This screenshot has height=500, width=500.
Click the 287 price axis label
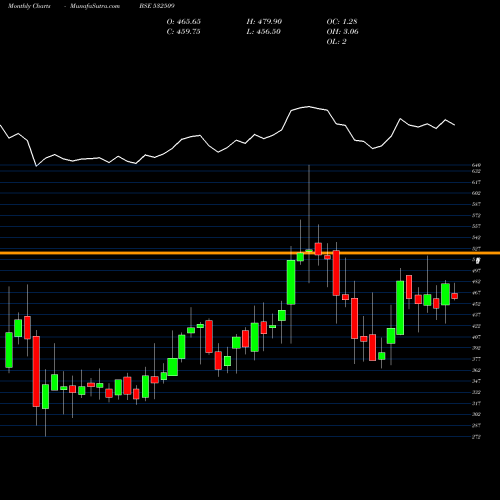(476, 425)
